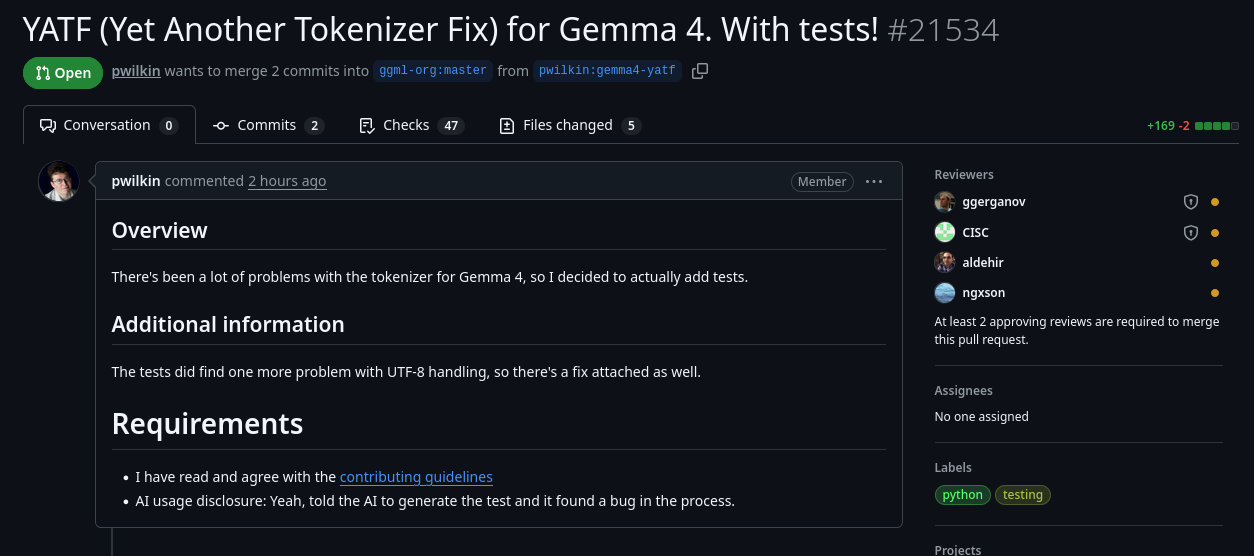
Task: Click the pwilkin:gemma4-yatf head branch
Action: click(607, 71)
